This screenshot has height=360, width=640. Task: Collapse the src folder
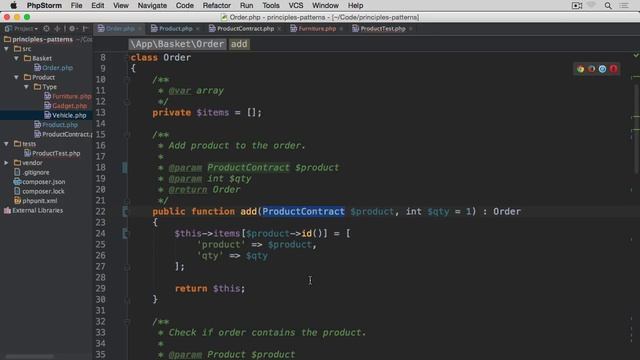pyautogui.click(x=6, y=49)
